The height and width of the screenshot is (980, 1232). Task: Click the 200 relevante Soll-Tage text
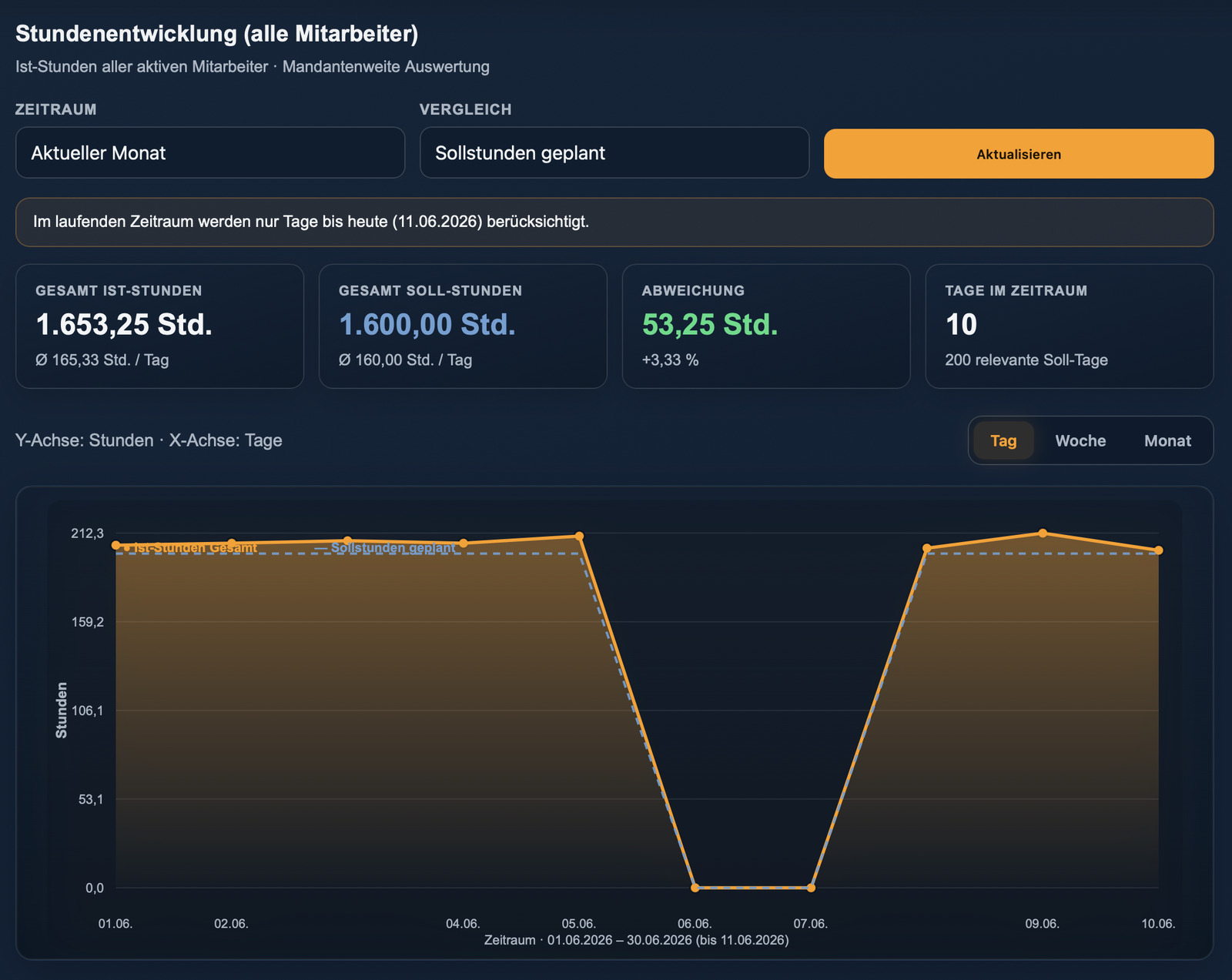pyautogui.click(x=1026, y=360)
